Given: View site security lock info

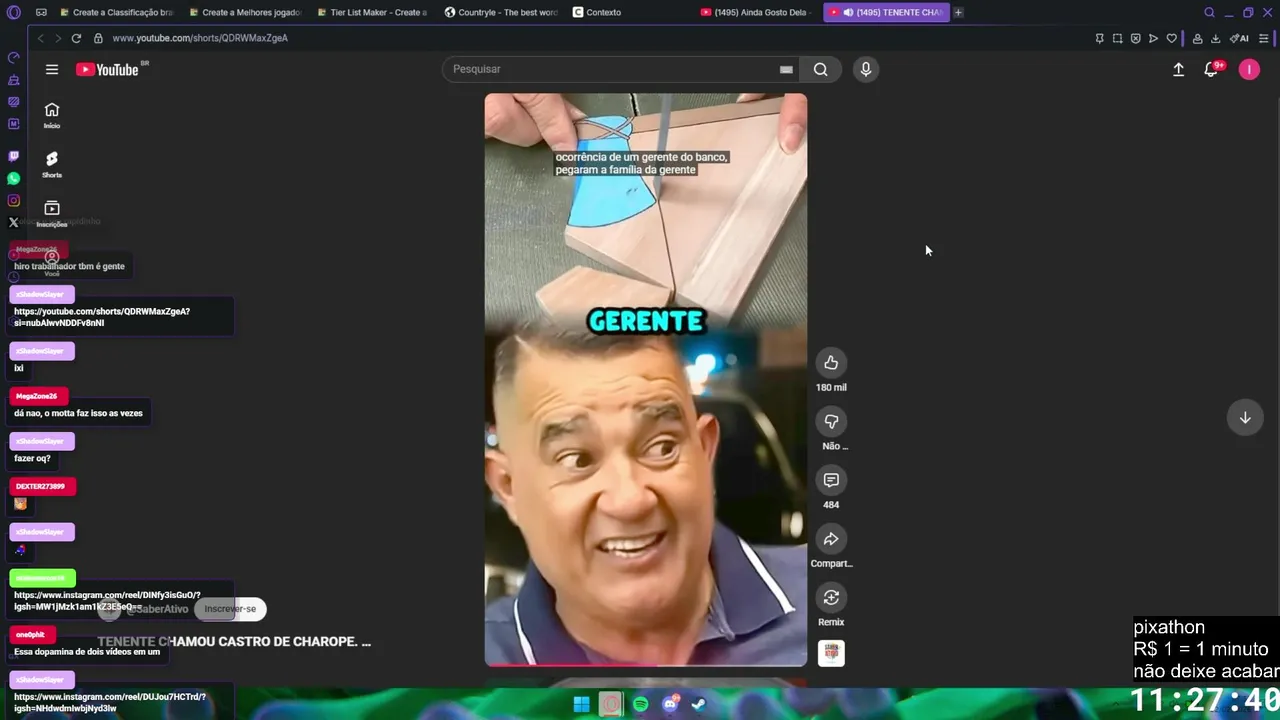Looking at the screenshot, I should (x=98, y=38).
